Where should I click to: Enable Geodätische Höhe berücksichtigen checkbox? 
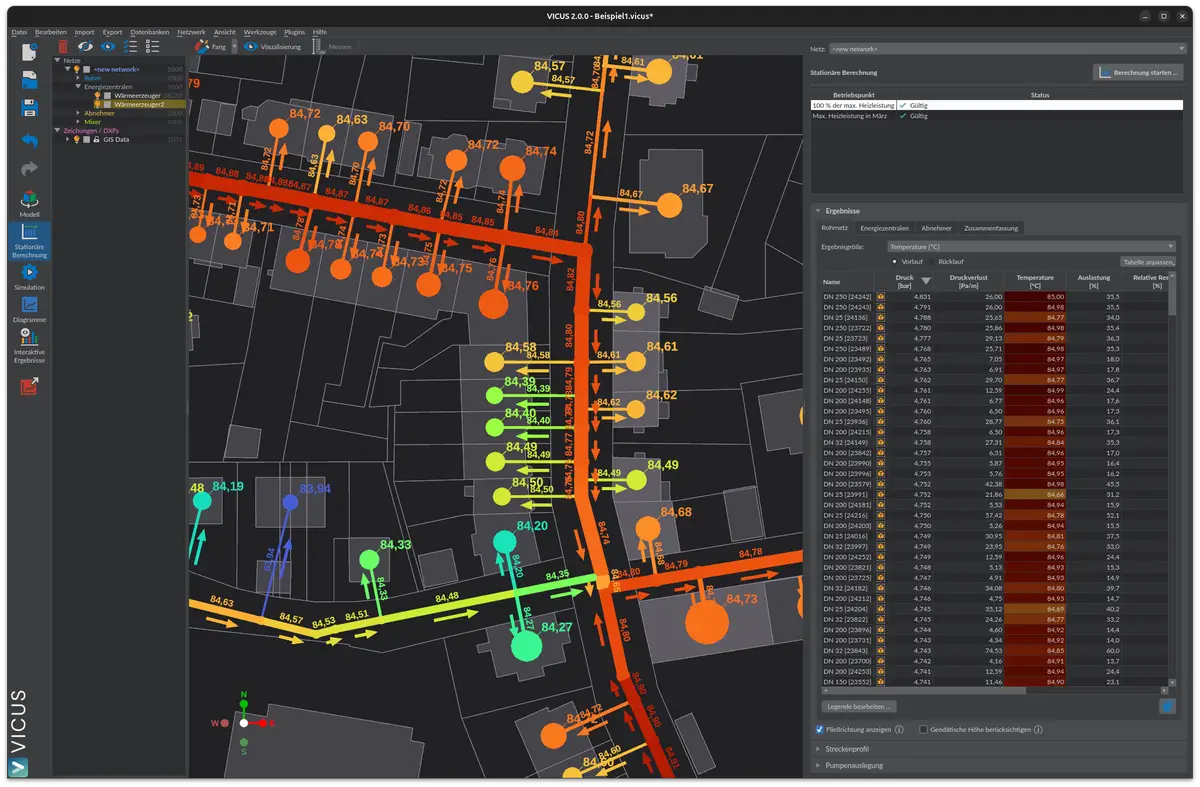(x=924, y=730)
